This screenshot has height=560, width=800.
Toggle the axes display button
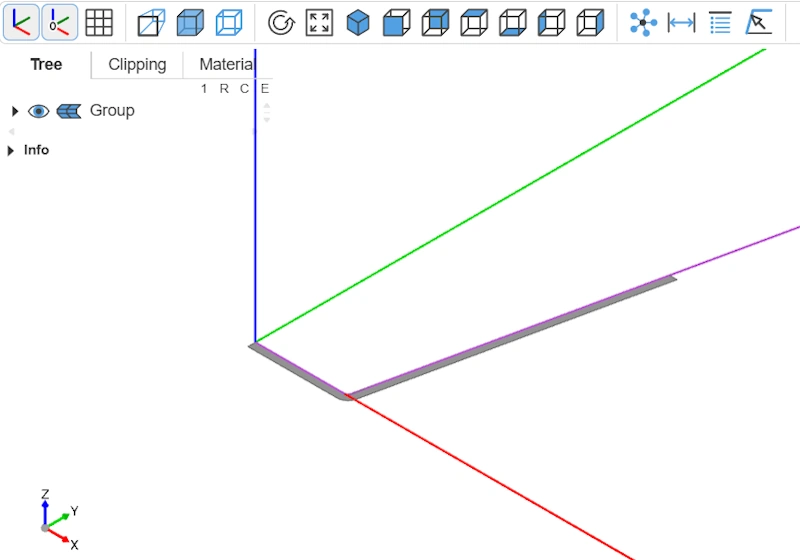pos(21,22)
